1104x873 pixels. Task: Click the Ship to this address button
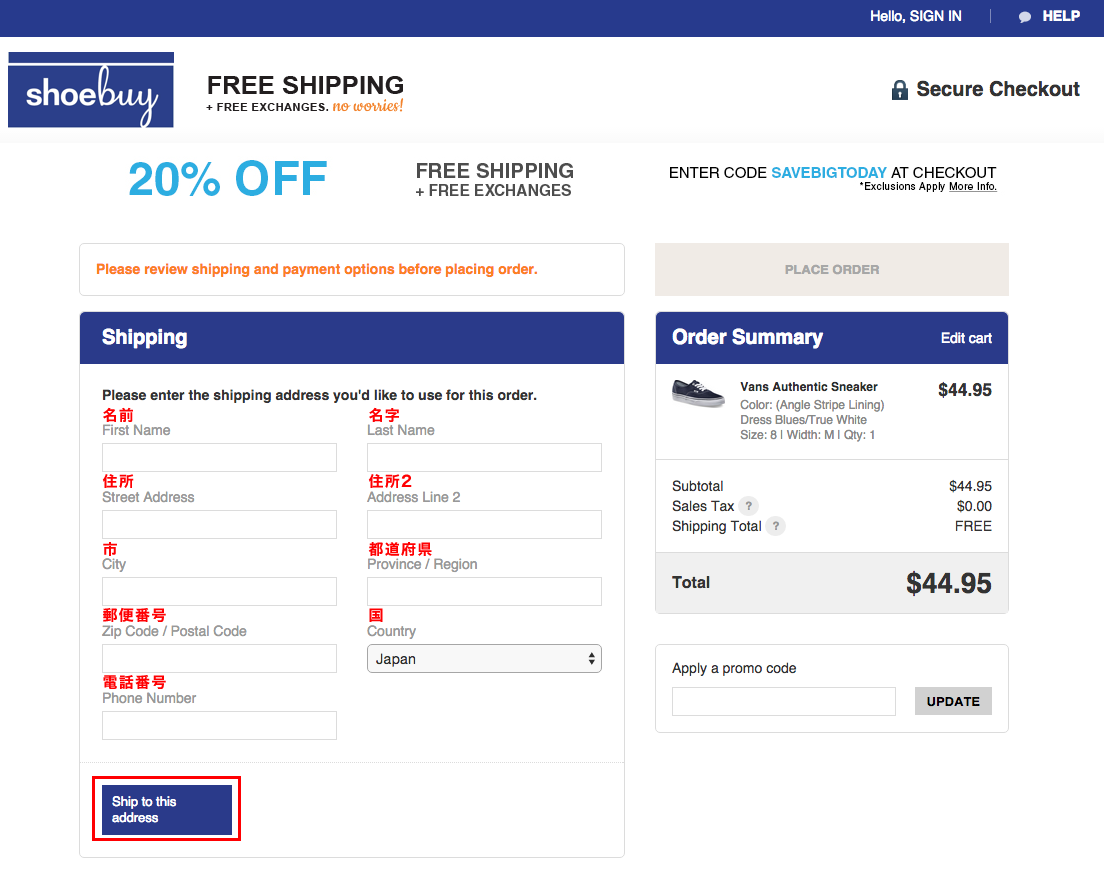pyautogui.click(x=167, y=810)
